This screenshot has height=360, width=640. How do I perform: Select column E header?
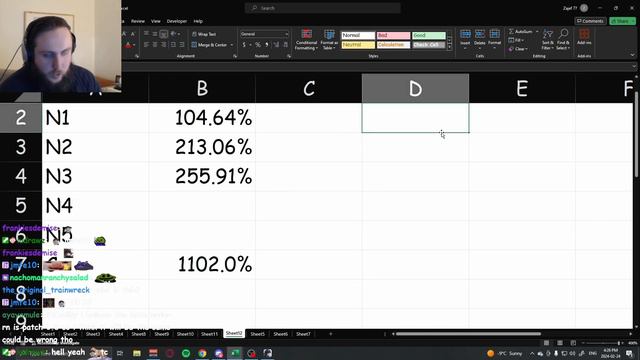tap(522, 88)
